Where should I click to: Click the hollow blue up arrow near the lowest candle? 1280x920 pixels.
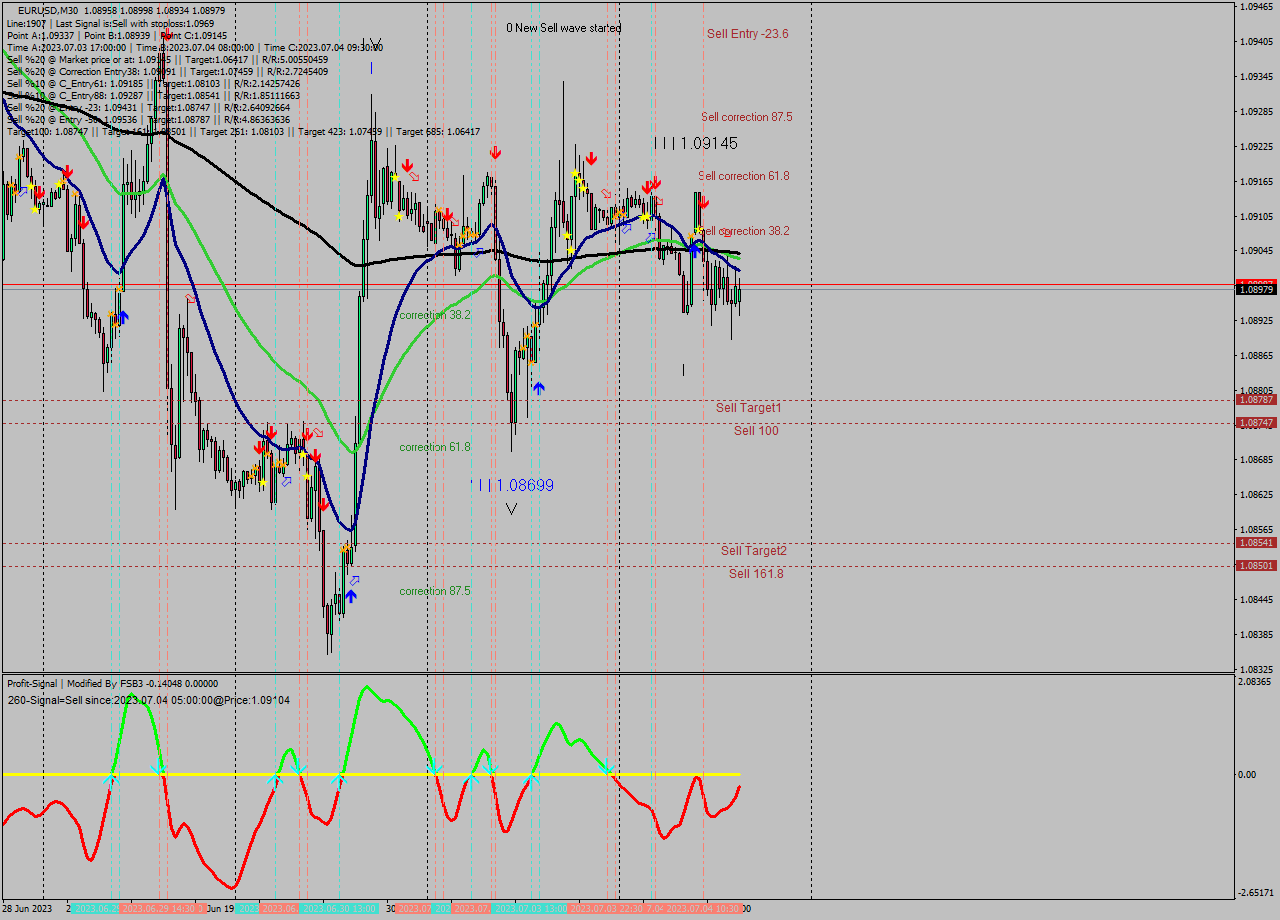(353, 578)
